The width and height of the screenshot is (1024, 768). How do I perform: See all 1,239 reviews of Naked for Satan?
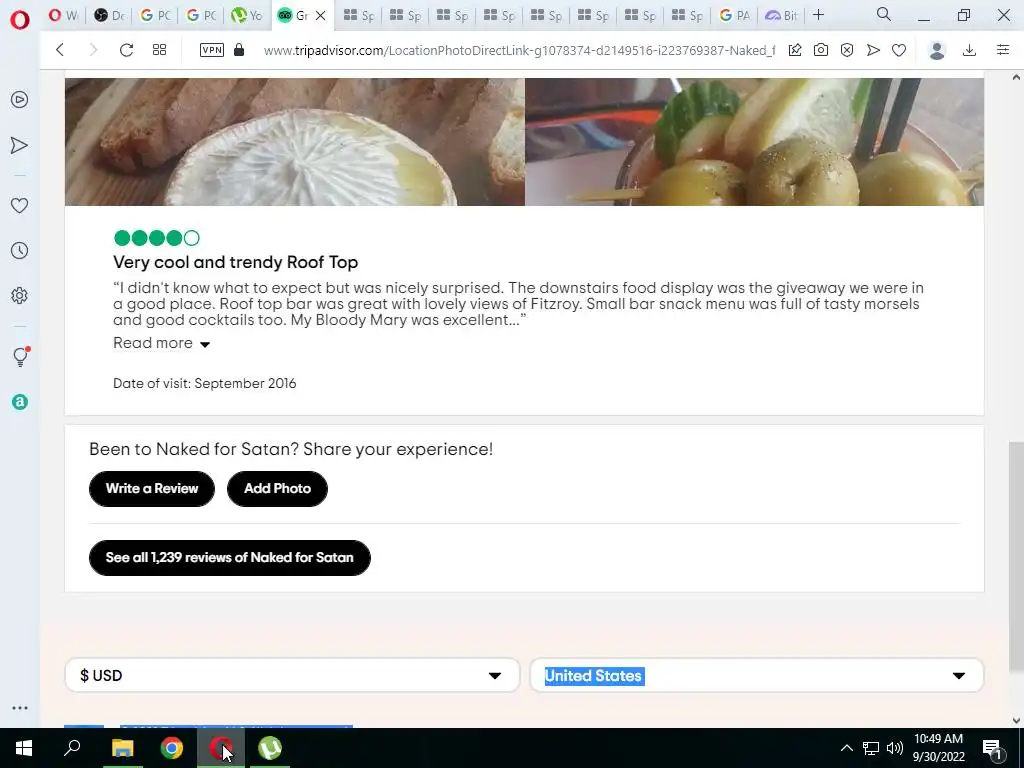(229, 558)
